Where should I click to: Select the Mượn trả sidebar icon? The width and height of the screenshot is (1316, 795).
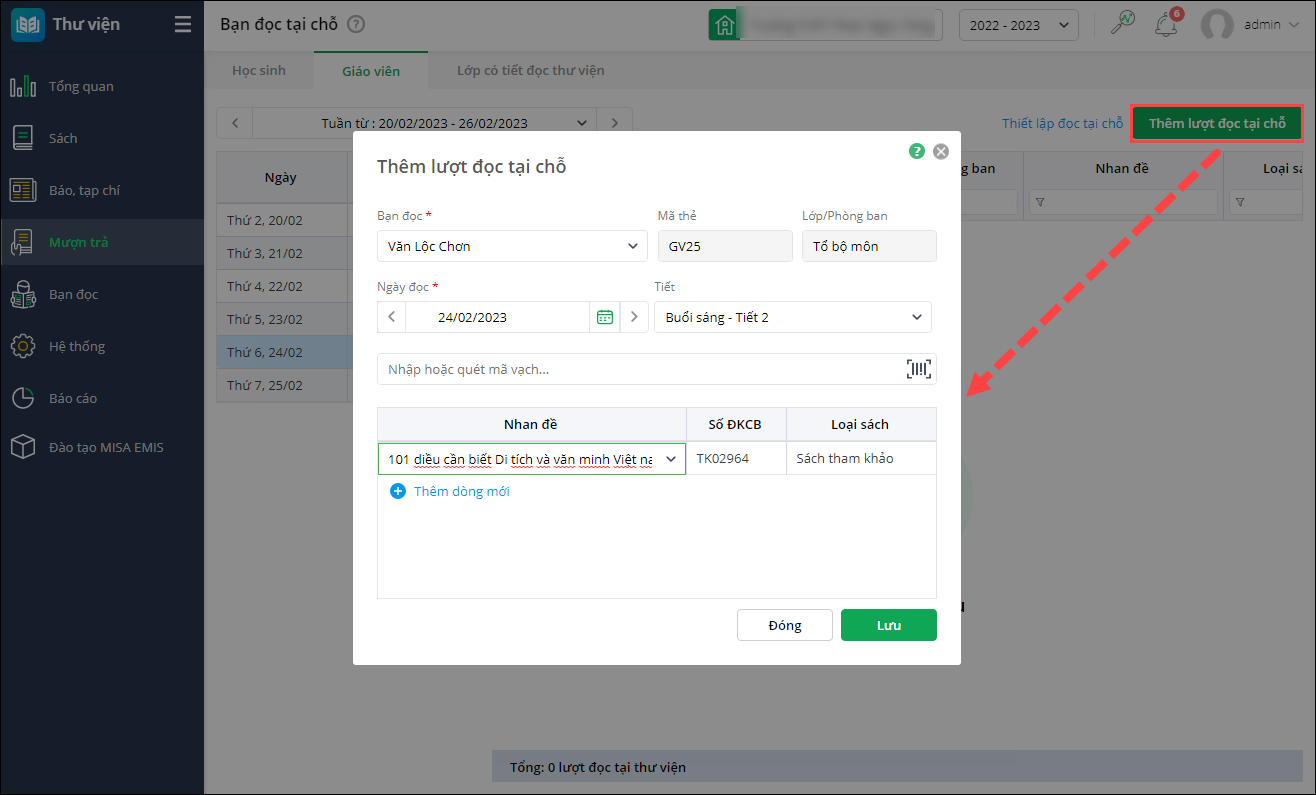point(23,243)
